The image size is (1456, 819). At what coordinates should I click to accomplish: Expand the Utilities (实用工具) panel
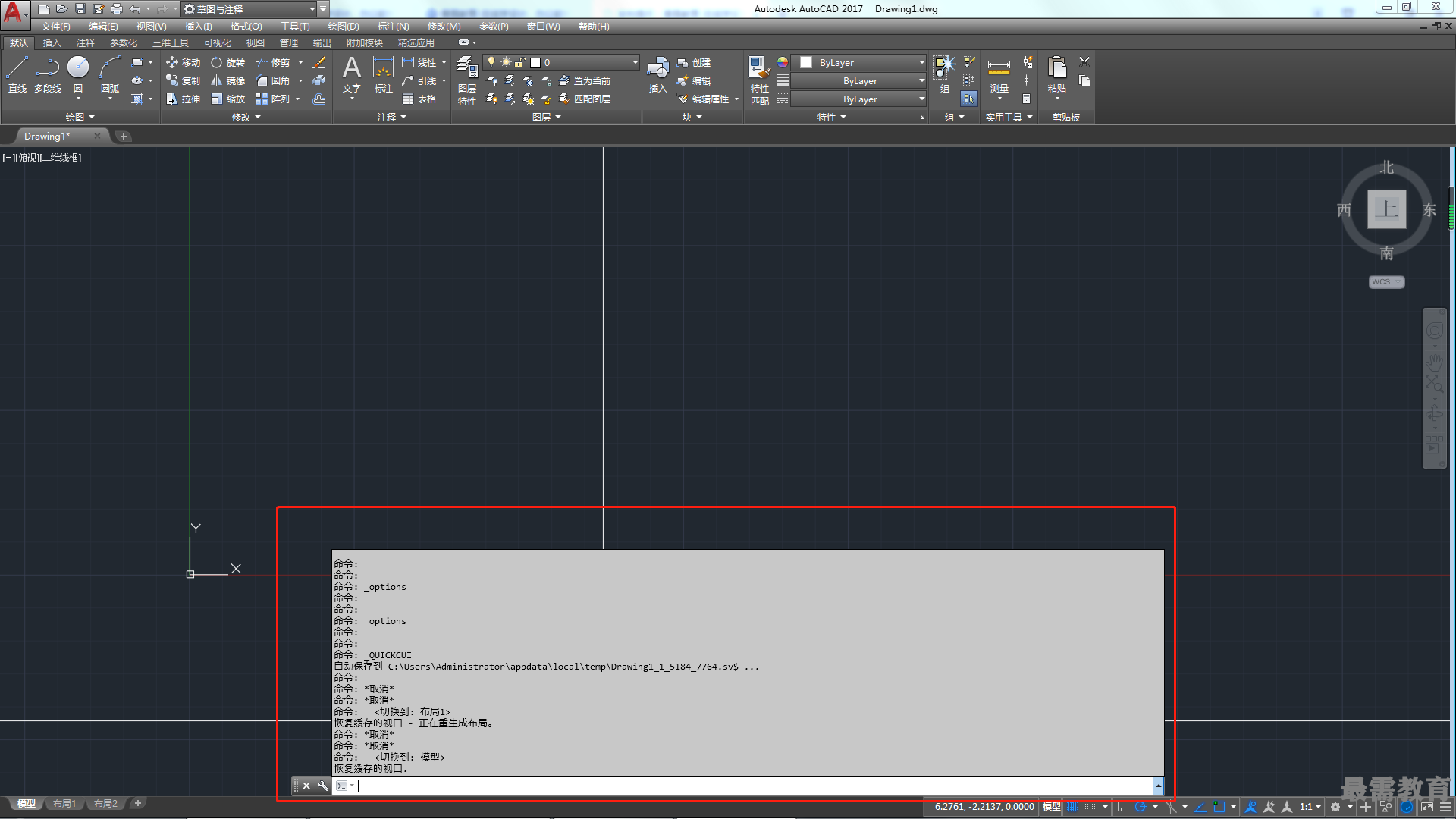1009,117
